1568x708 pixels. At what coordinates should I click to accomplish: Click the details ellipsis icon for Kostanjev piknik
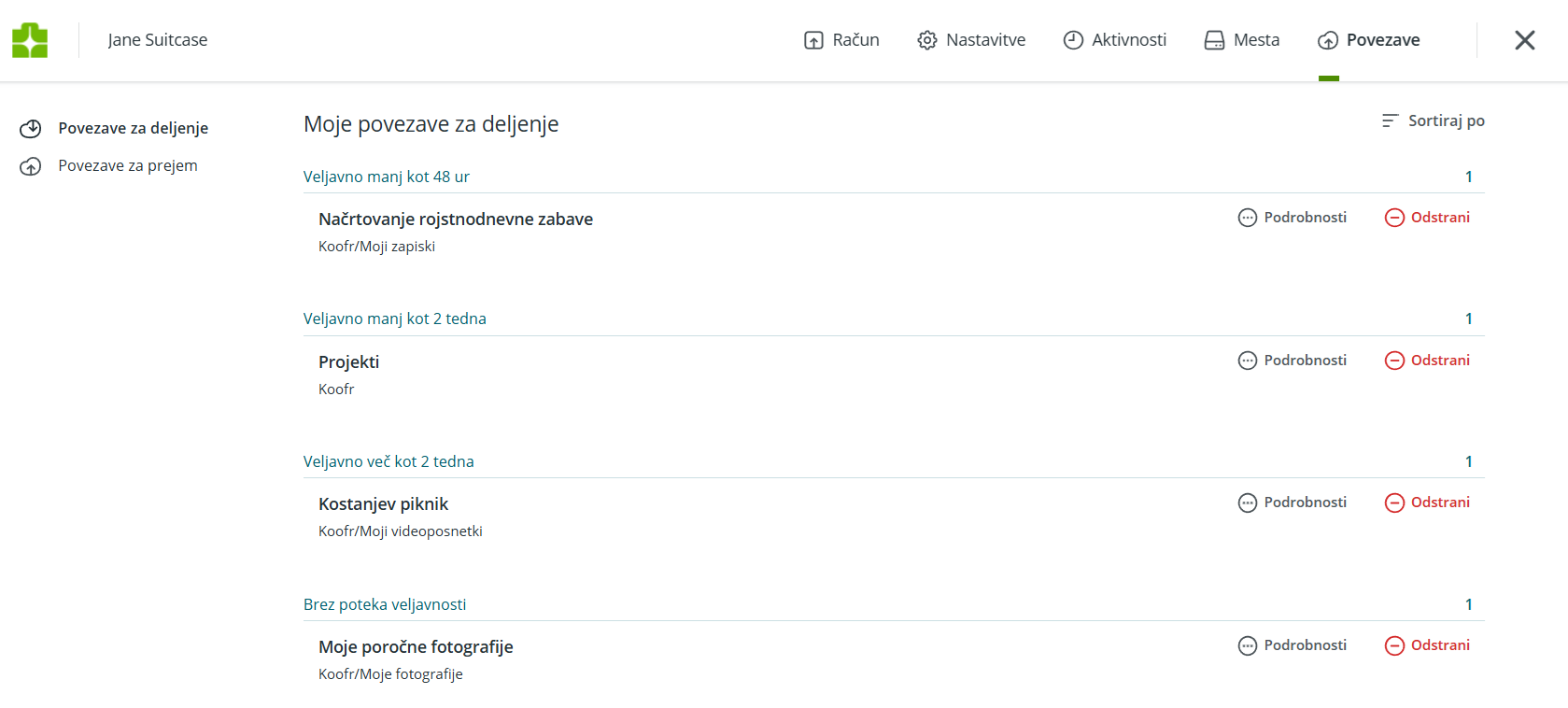point(1248,503)
